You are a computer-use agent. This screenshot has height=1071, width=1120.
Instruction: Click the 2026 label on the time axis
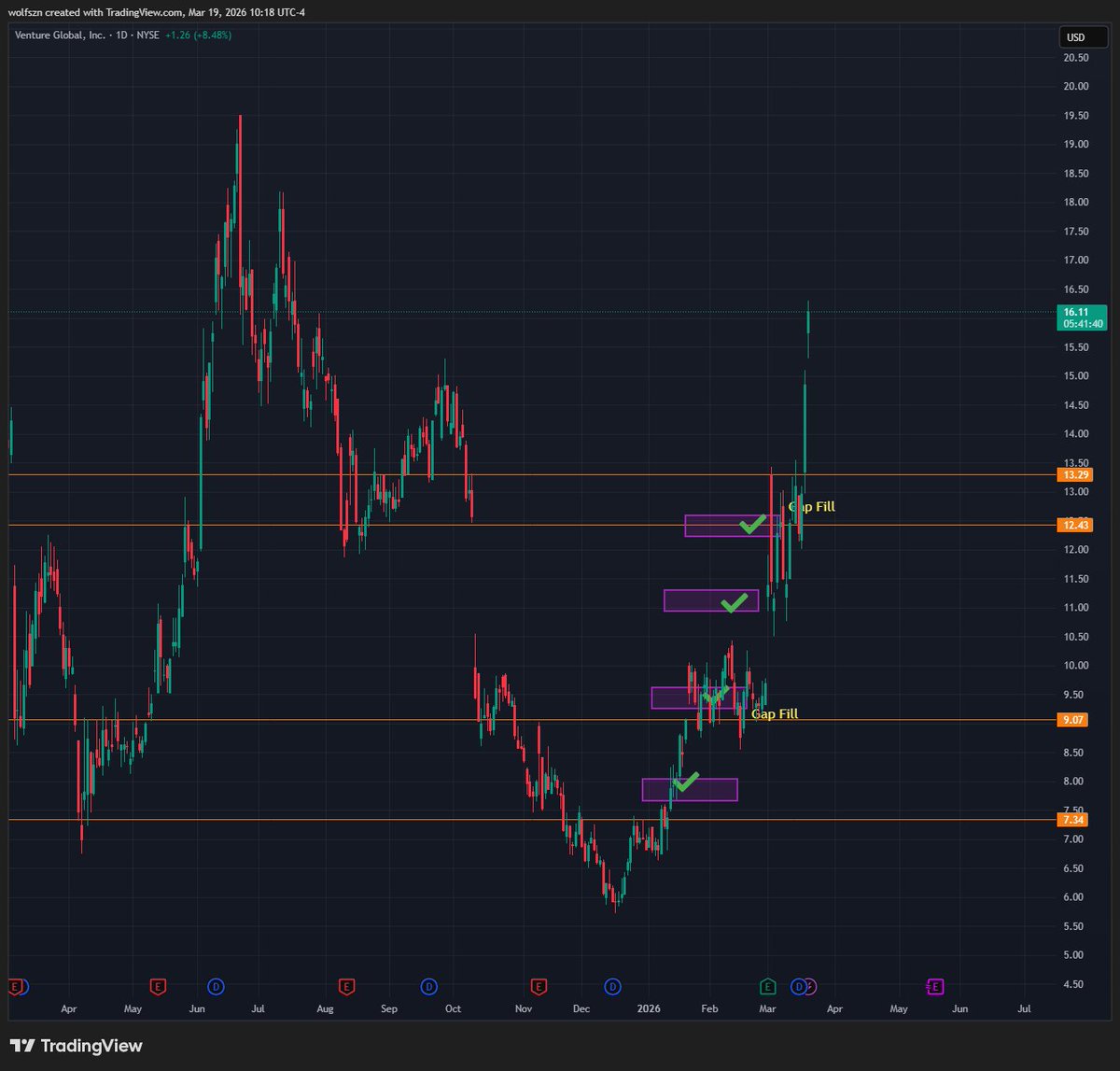647,1009
